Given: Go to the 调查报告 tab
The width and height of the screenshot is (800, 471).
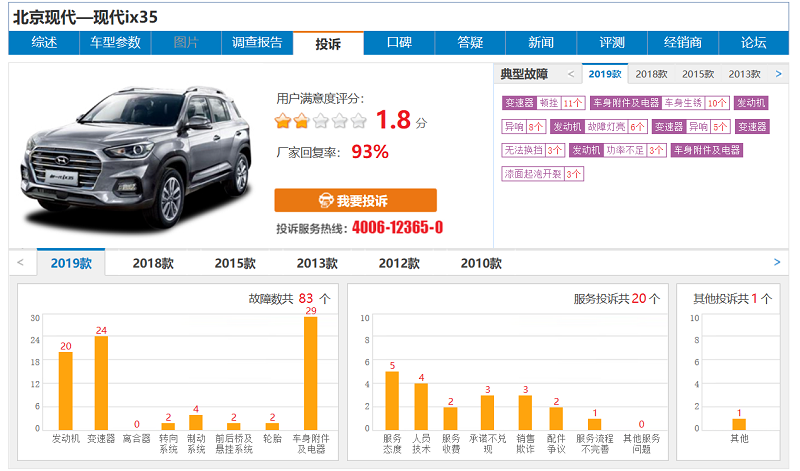Looking at the screenshot, I should [257, 43].
